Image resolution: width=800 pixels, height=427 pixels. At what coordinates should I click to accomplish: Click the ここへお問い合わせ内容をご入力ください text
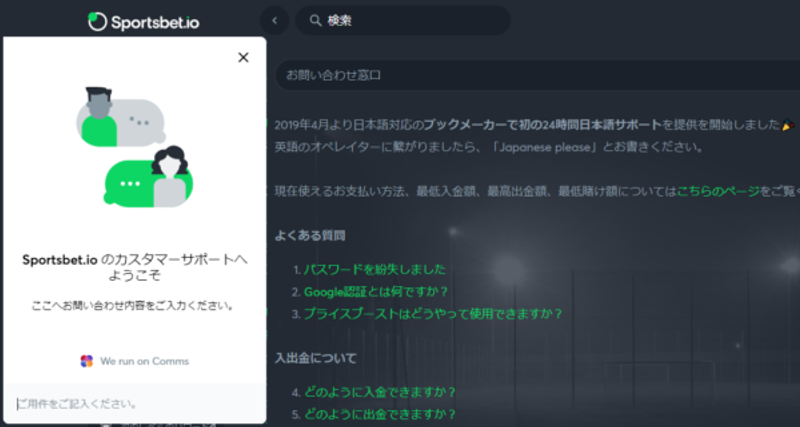(x=133, y=306)
